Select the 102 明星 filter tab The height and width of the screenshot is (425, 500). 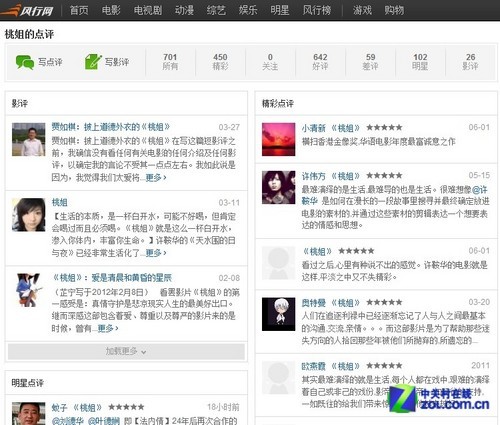tap(420, 62)
